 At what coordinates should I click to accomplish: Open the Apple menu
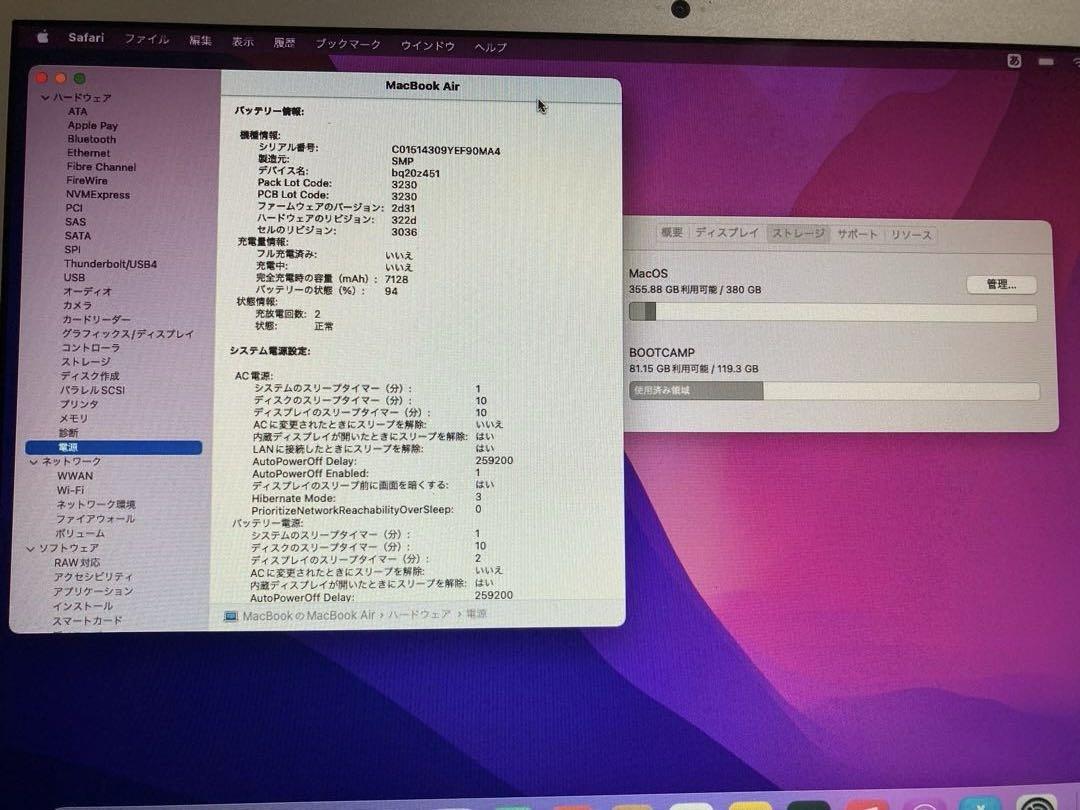tap(43, 37)
